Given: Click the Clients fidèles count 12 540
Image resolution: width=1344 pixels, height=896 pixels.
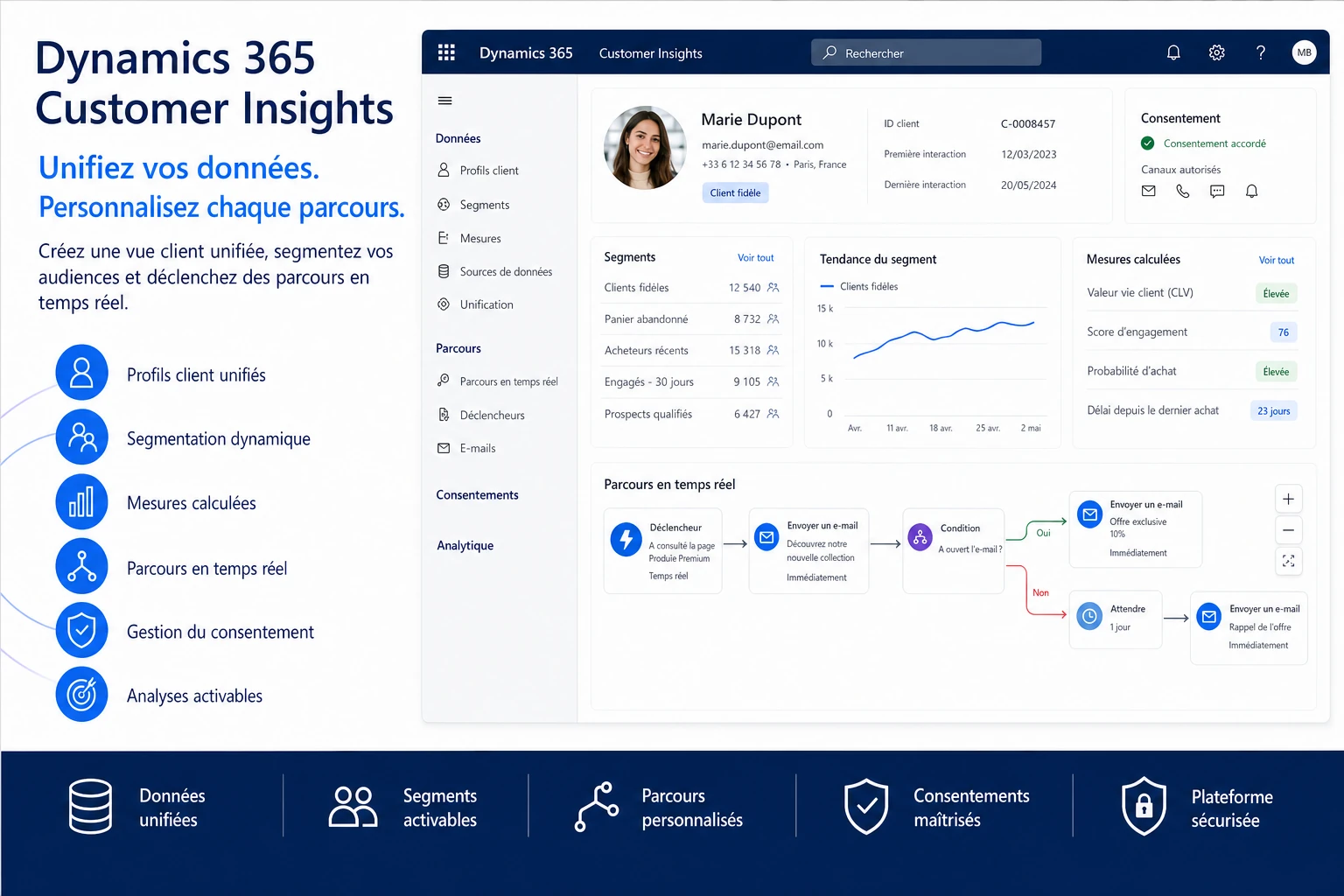Looking at the screenshot, I should pyautogui.click(x=745, y=288).
